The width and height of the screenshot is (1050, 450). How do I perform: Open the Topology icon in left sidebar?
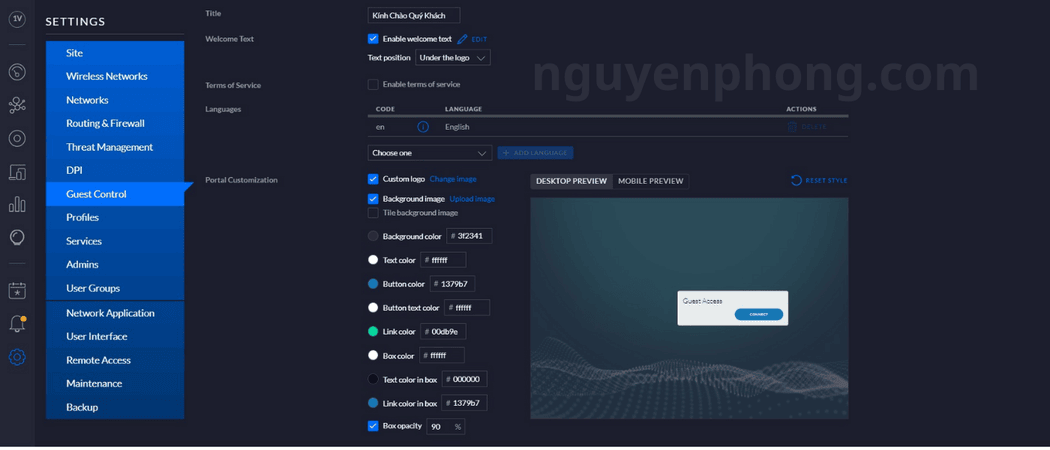pyautogui.click(x=17, y=105)
